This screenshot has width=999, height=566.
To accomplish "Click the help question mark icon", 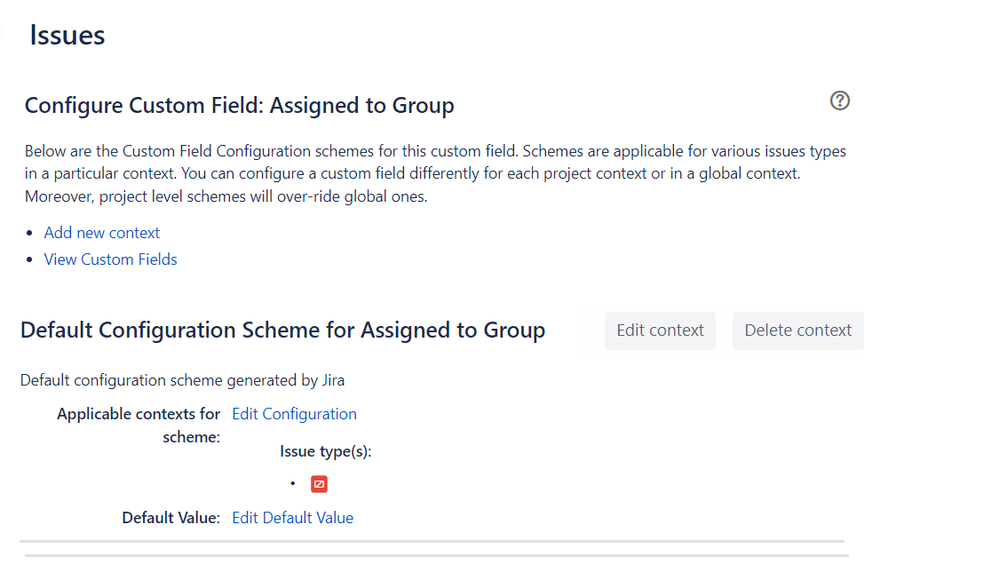I will pos(840,100).
